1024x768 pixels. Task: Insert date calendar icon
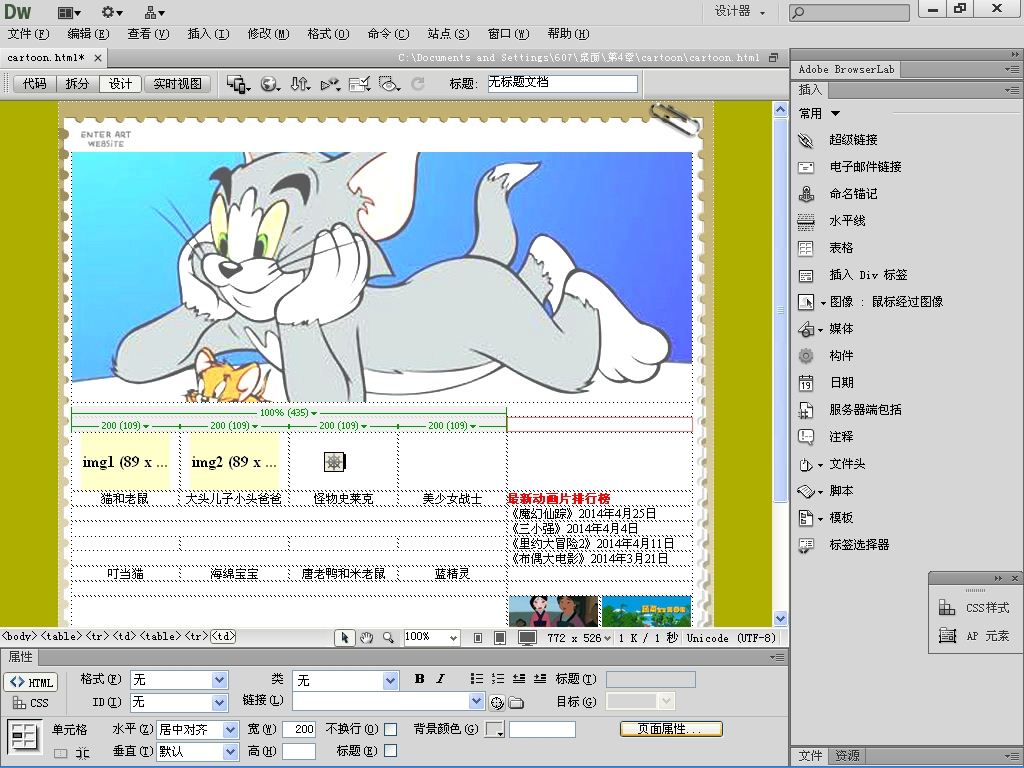point(806,383)
